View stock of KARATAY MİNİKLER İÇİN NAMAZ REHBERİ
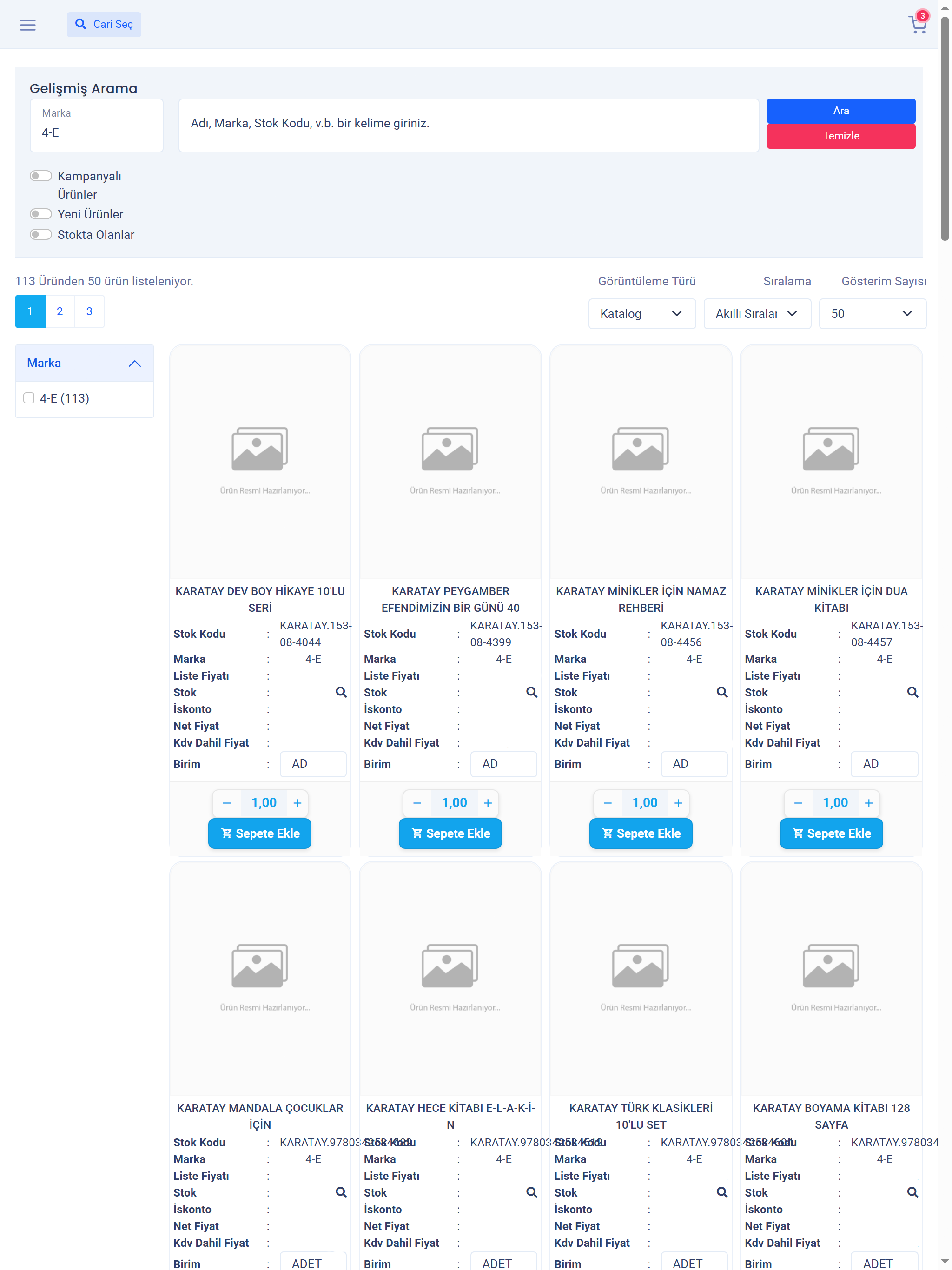The height and width of the screenshot is (1270, 952). pos(722,692)
